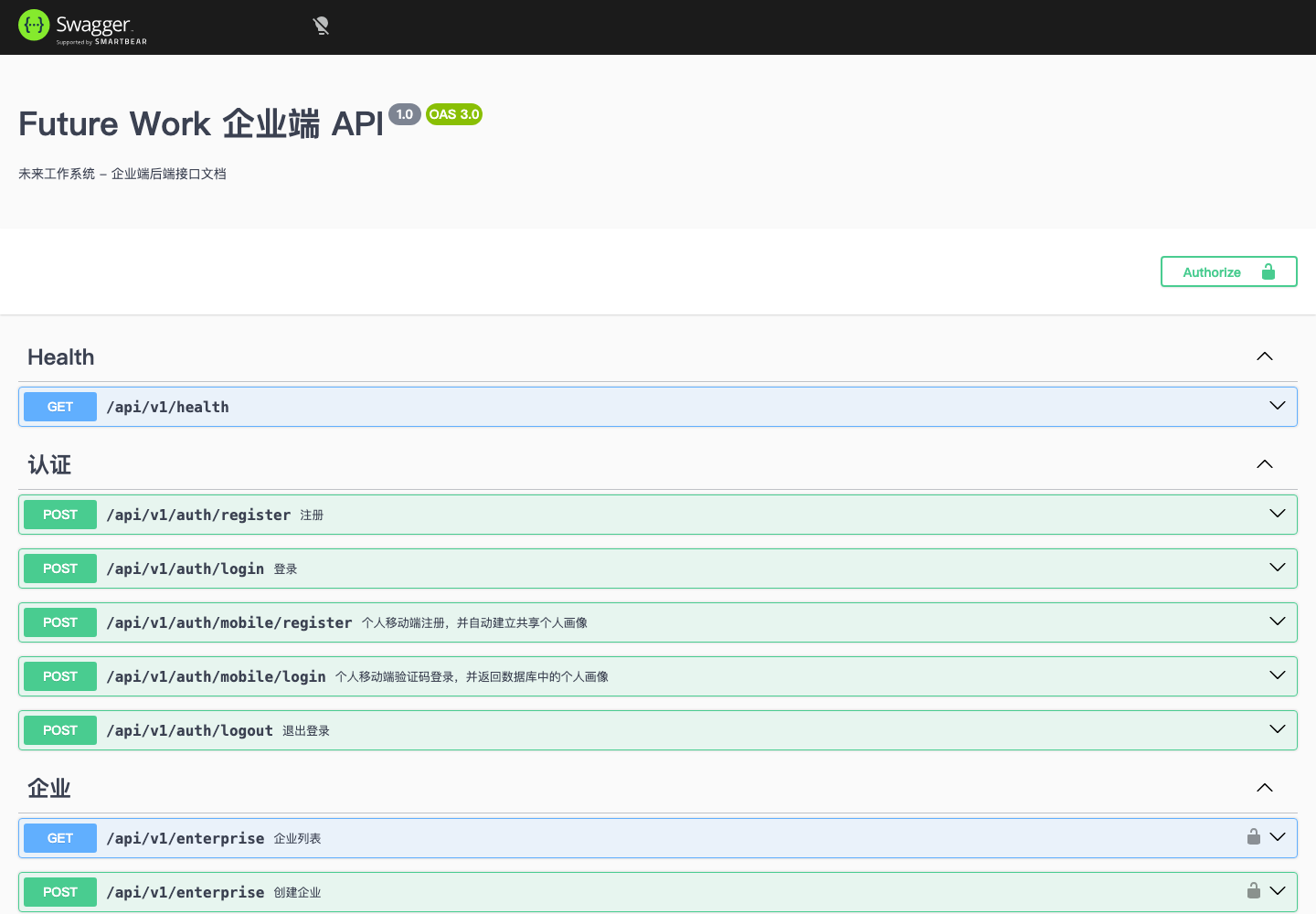1316x914 pixels.
Task: Click the OAS 3.0 badge
Action: (x=454, y=114)
